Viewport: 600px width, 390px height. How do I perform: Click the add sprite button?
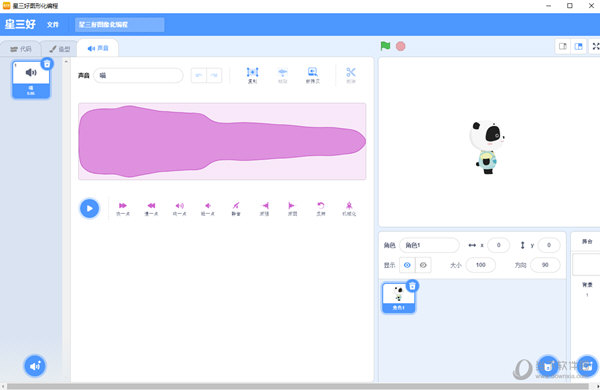(548, 366)
